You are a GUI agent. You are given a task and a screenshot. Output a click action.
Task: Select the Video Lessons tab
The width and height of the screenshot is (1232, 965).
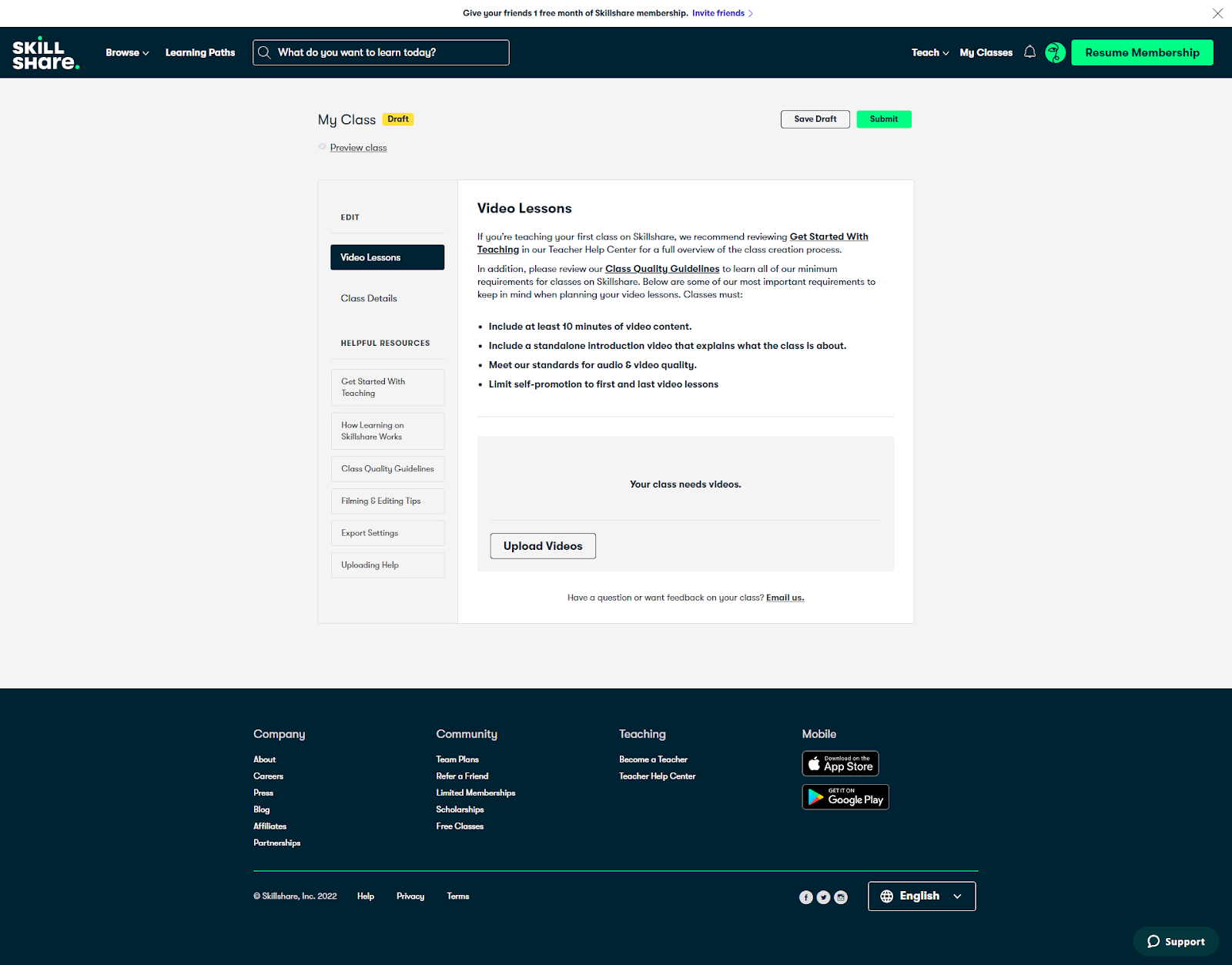click(x=387, y=257)
